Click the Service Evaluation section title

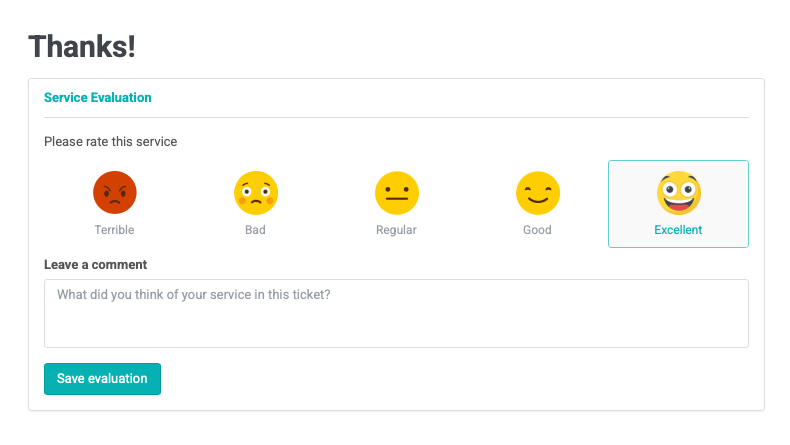[x=98, y=98]
